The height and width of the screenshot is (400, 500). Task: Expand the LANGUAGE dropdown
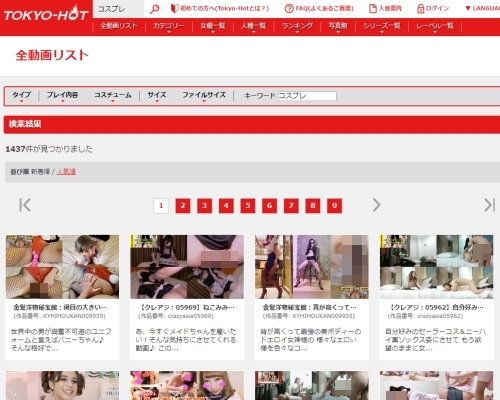pos(482,8)
